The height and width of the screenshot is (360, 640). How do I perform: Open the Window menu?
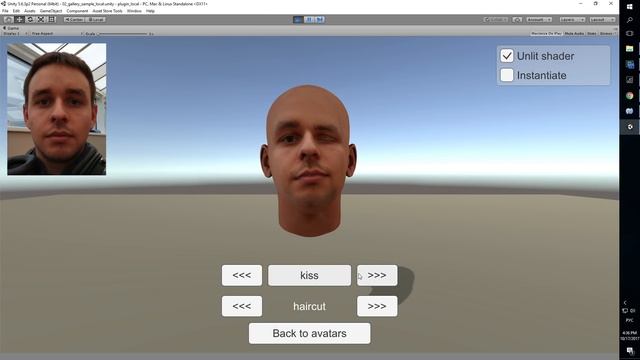pyautogui.click(x=134, y=11)
